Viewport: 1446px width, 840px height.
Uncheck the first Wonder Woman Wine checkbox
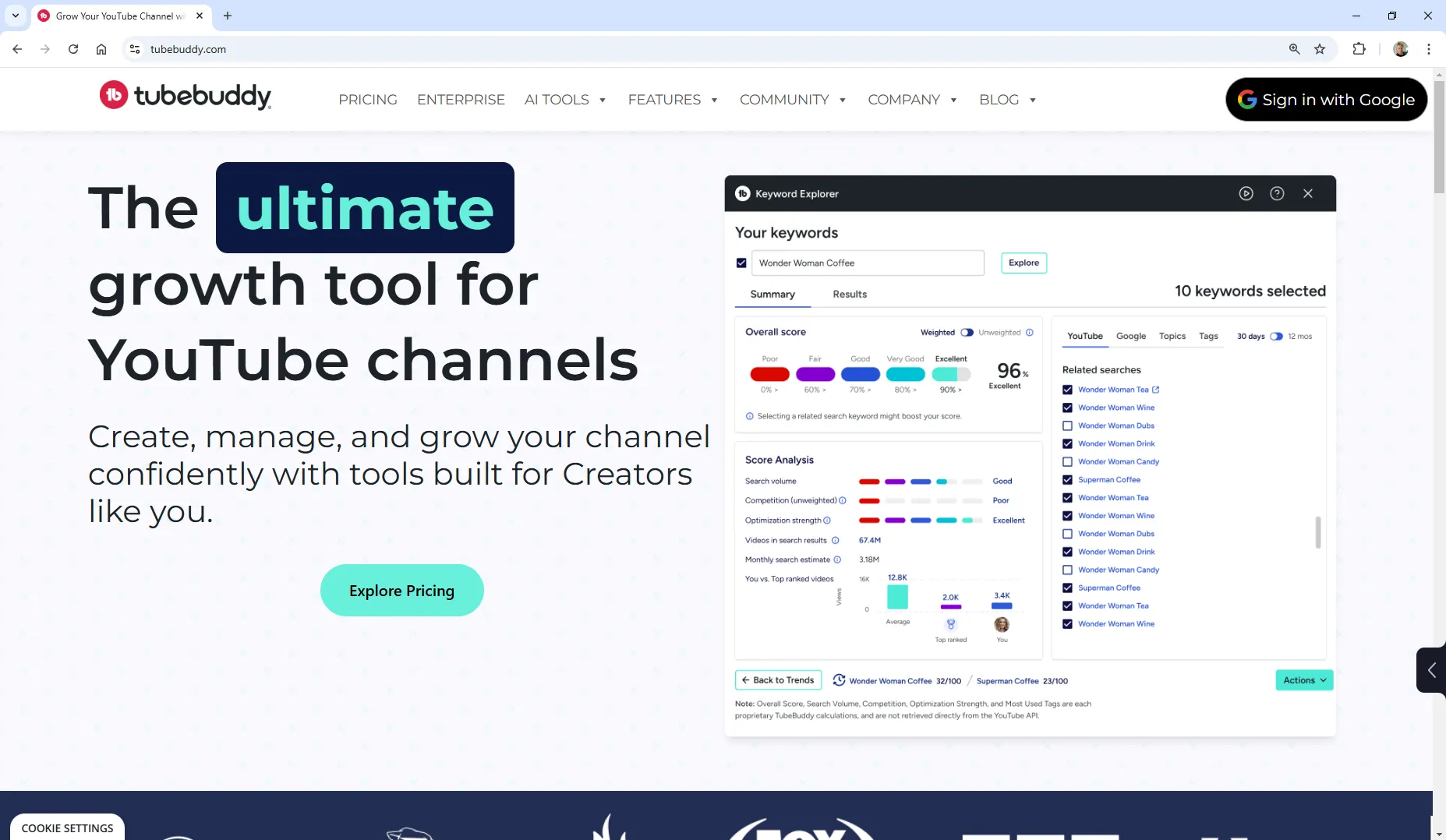pos(1067,408)
